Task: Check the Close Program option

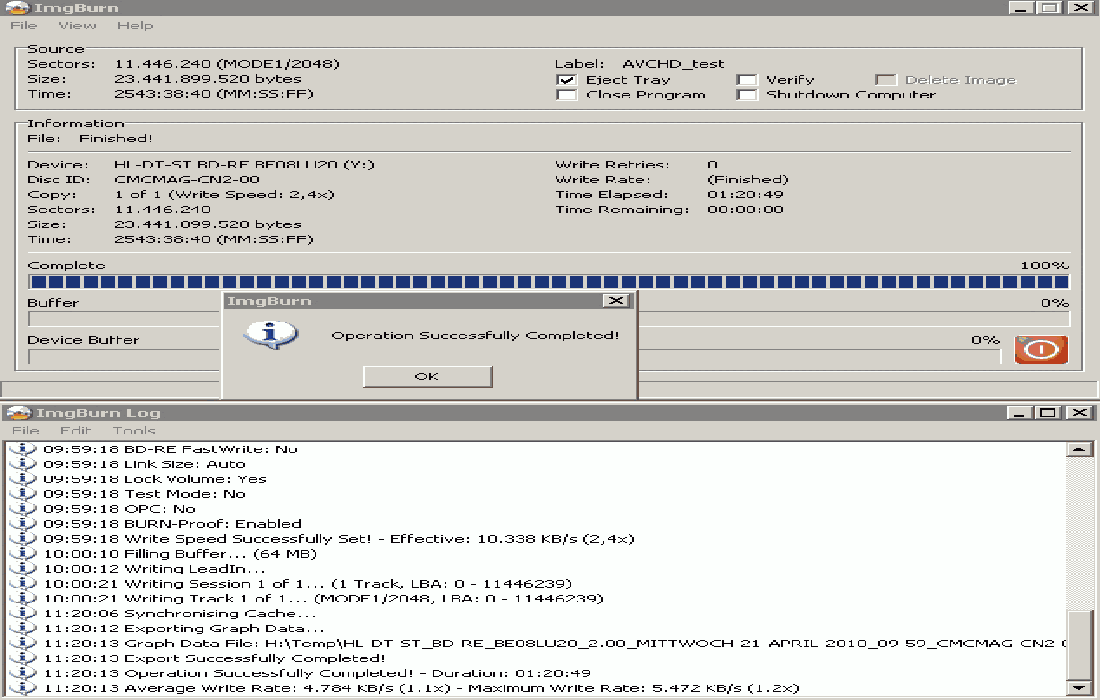Action: pyautogui.click(x=566, y=95)
